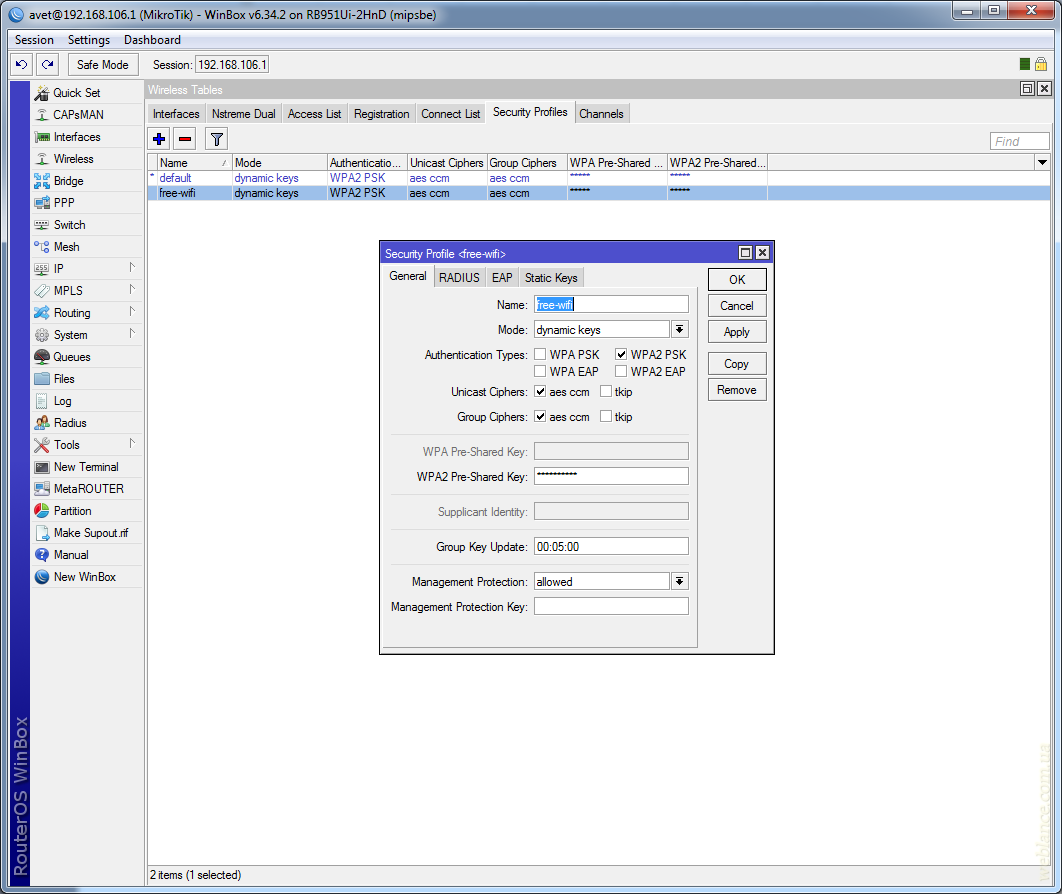Switch to the RADIUS tab

pyautogui.click(x=459, y=278)
